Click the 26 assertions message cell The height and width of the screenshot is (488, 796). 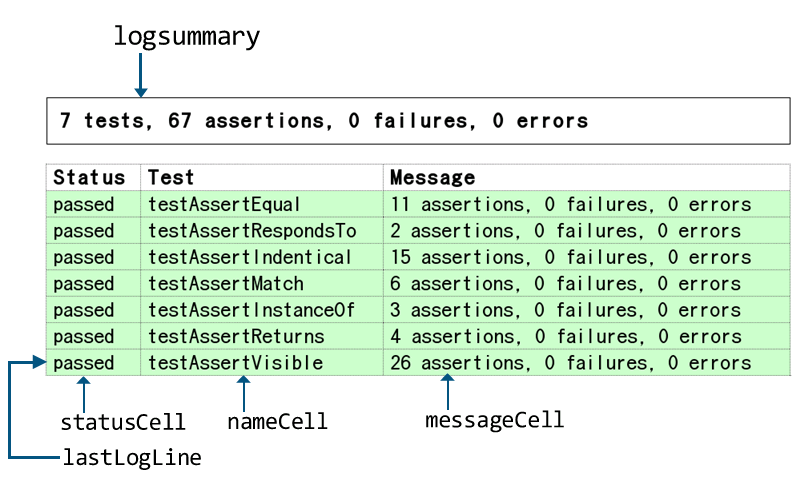587,363
